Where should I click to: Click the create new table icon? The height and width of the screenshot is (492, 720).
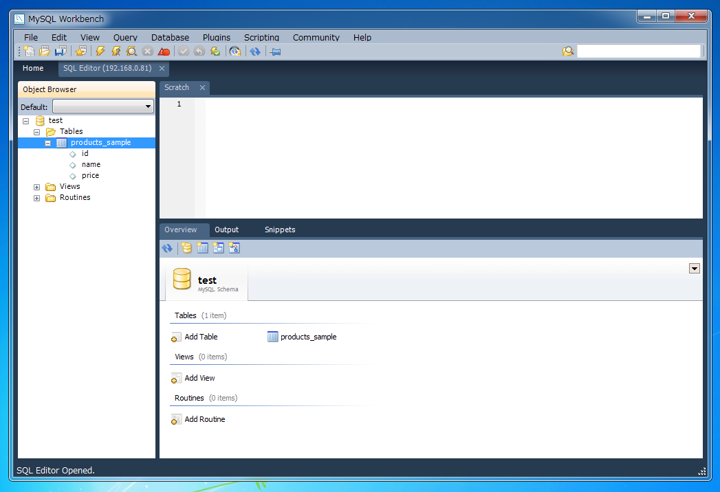(202, 249)
